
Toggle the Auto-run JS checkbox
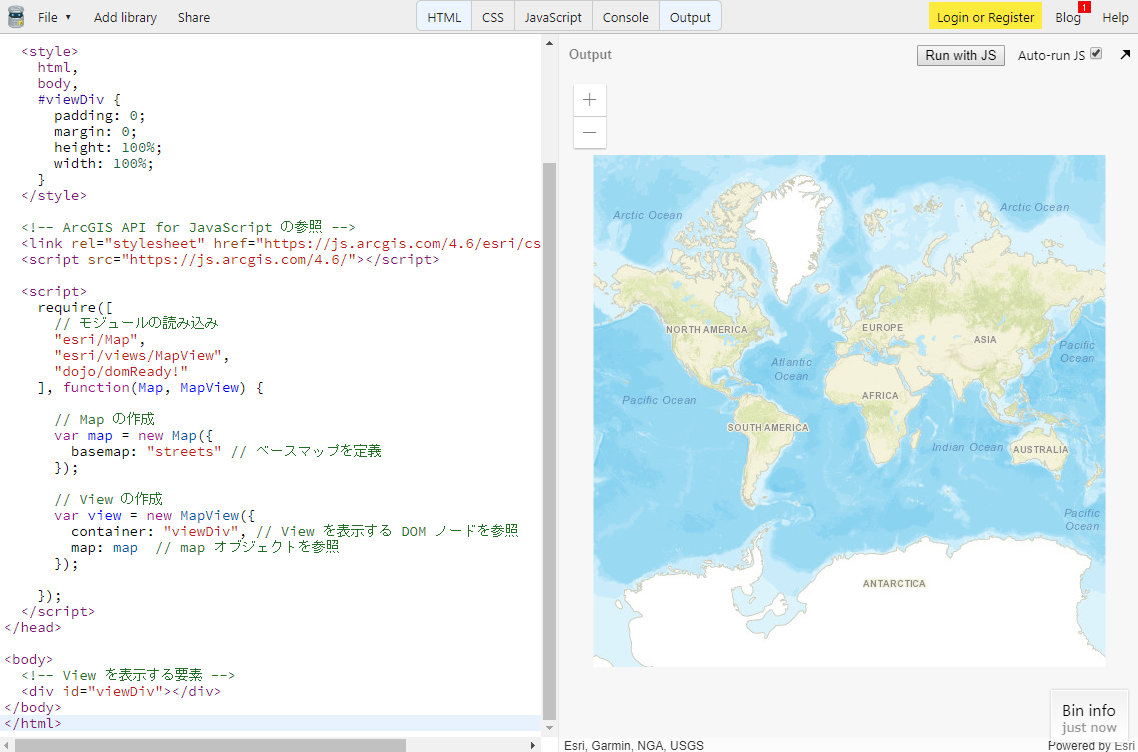[x=1096, y=54]
